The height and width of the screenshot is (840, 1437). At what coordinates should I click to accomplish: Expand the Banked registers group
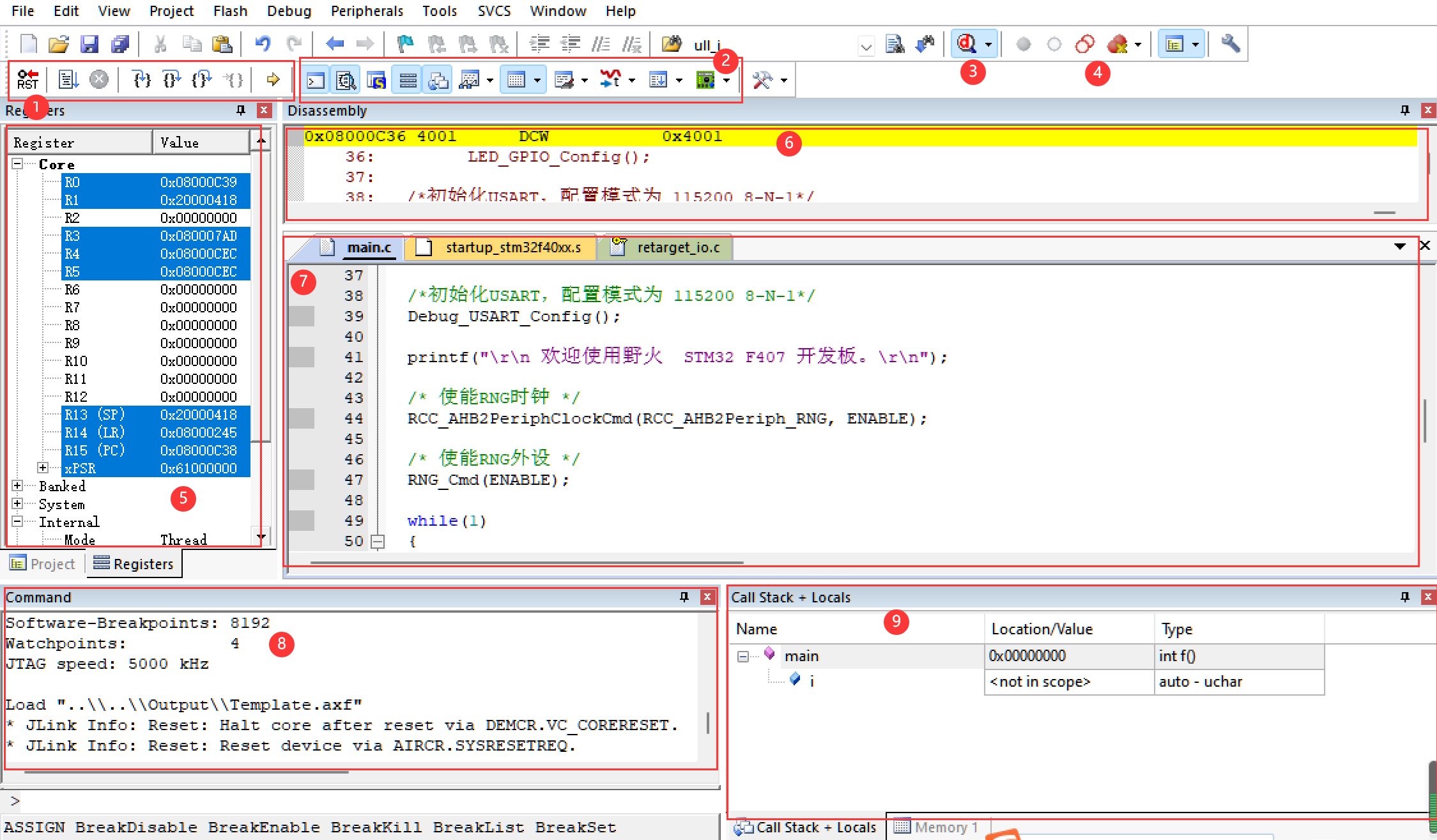pos(18,486)
